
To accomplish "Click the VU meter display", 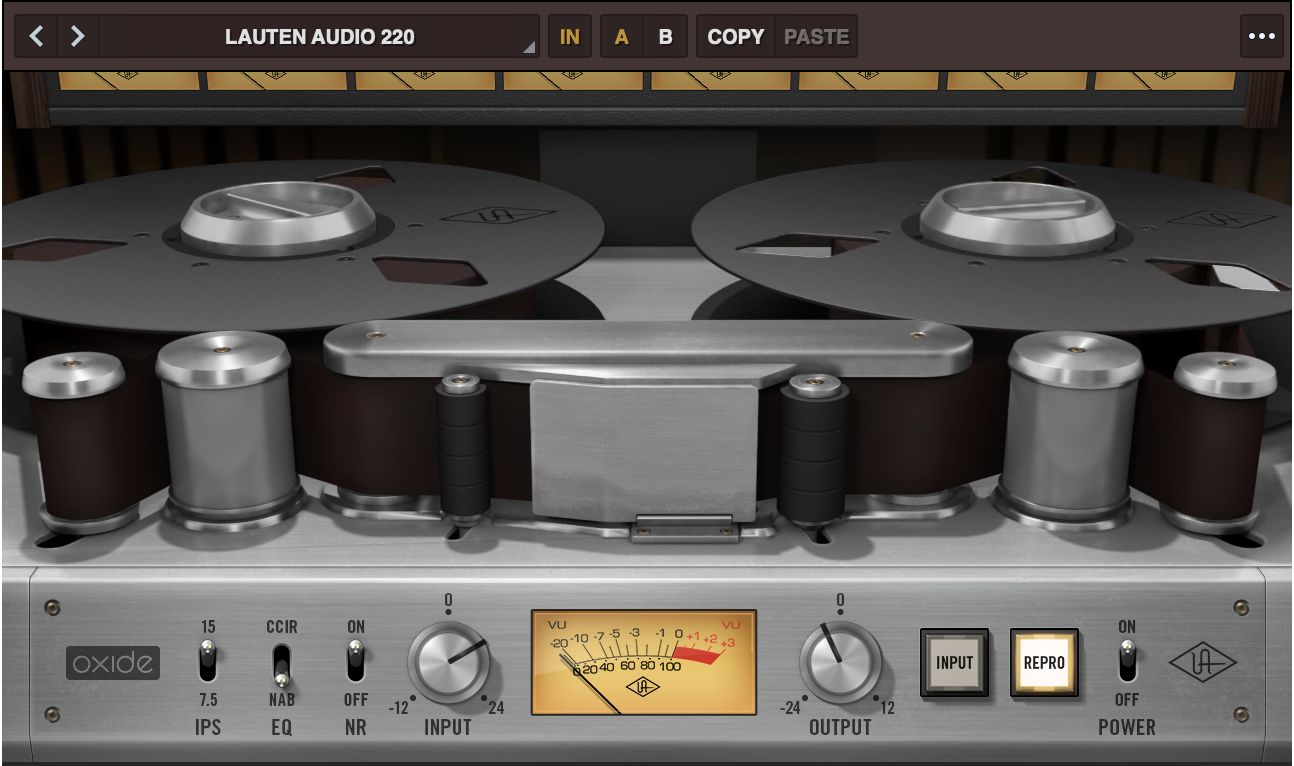I will [x=643, y=662].
